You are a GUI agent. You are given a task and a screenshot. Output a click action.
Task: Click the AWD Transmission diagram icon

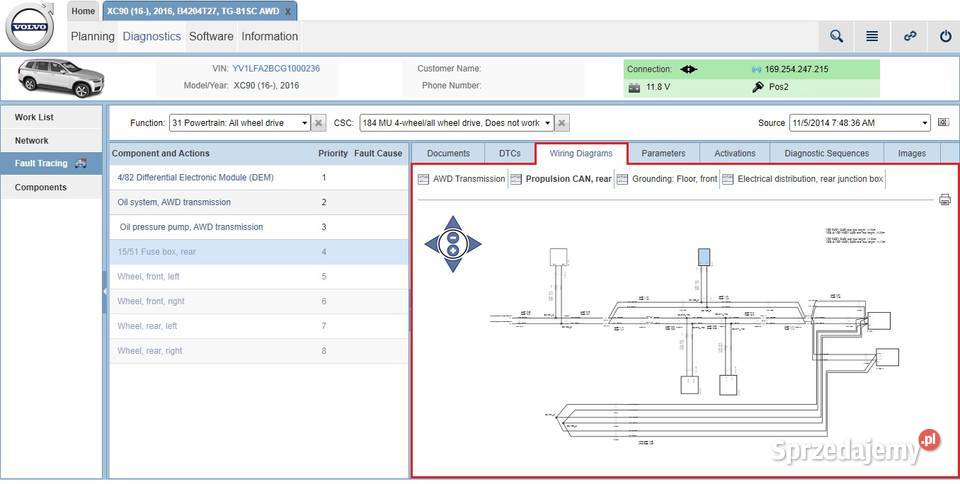[x=424, y=179]
